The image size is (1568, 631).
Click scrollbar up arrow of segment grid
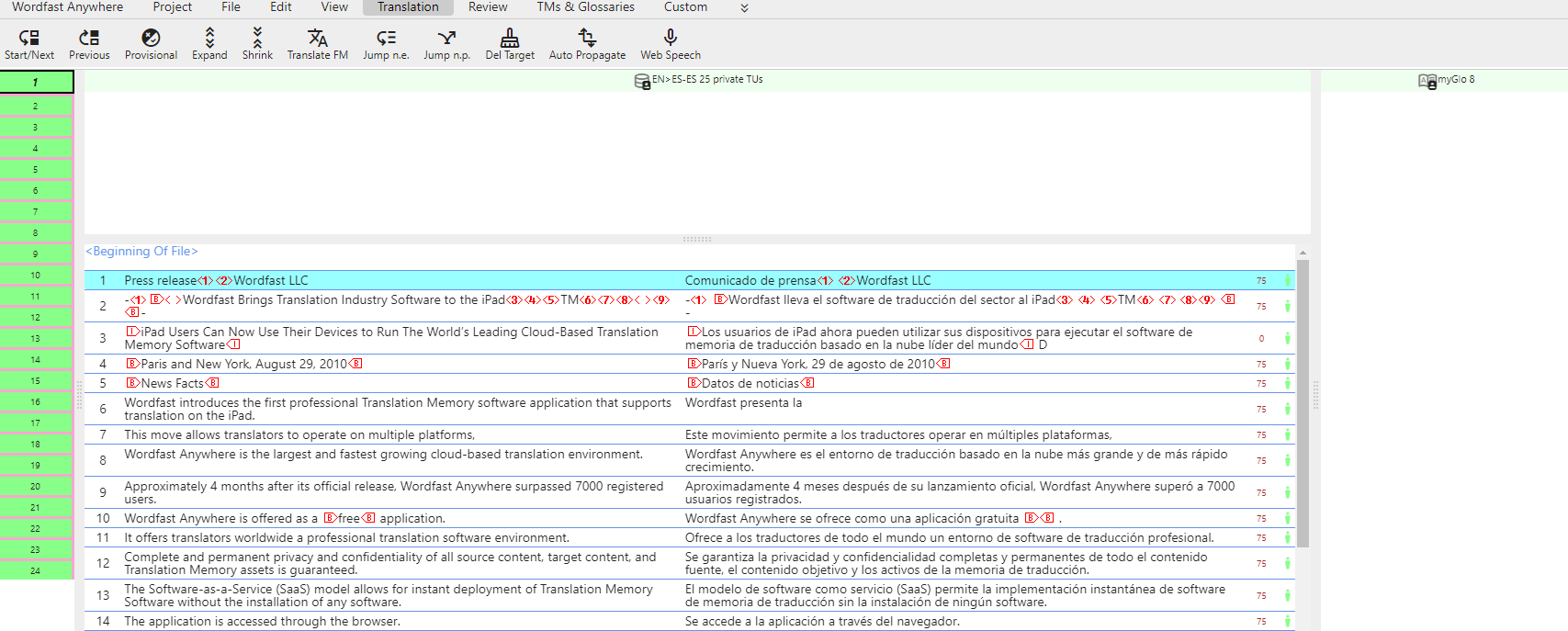tap(1303, 253)
